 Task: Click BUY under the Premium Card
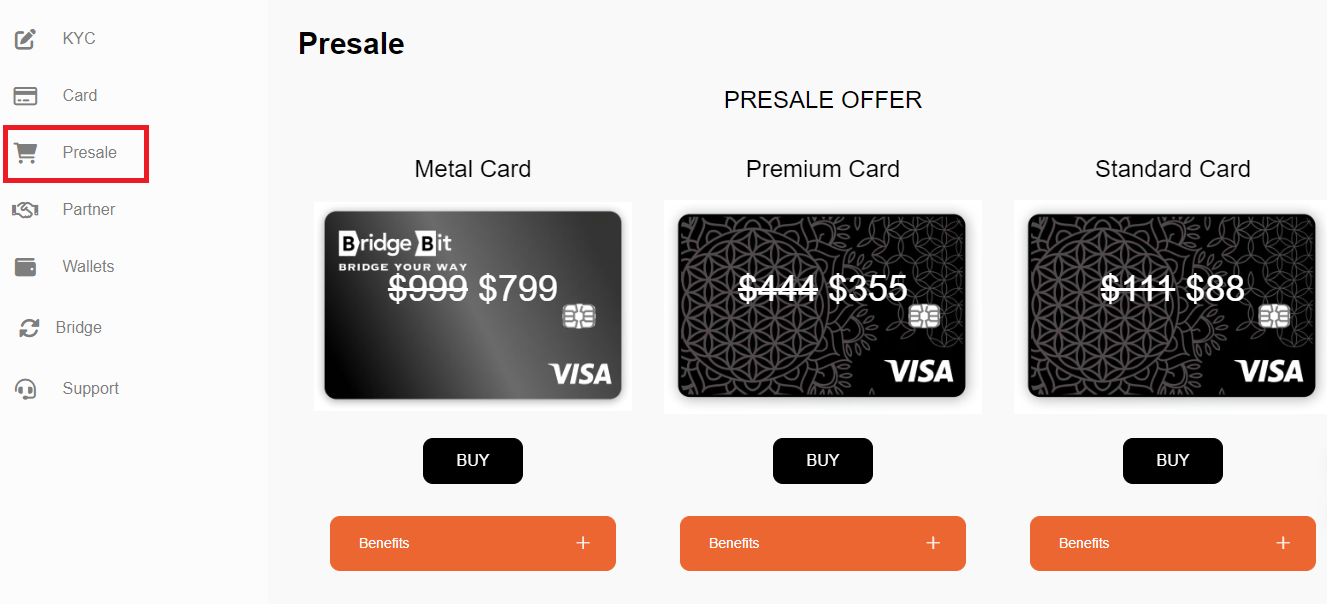coord(822,460)
